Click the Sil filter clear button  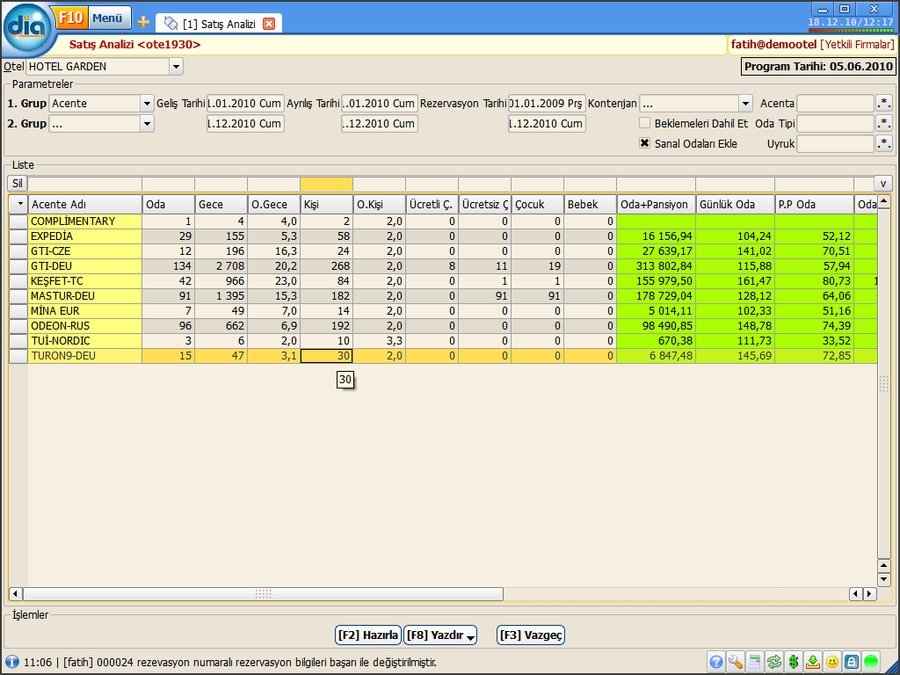pyautogui.click(x=17, y=183)
